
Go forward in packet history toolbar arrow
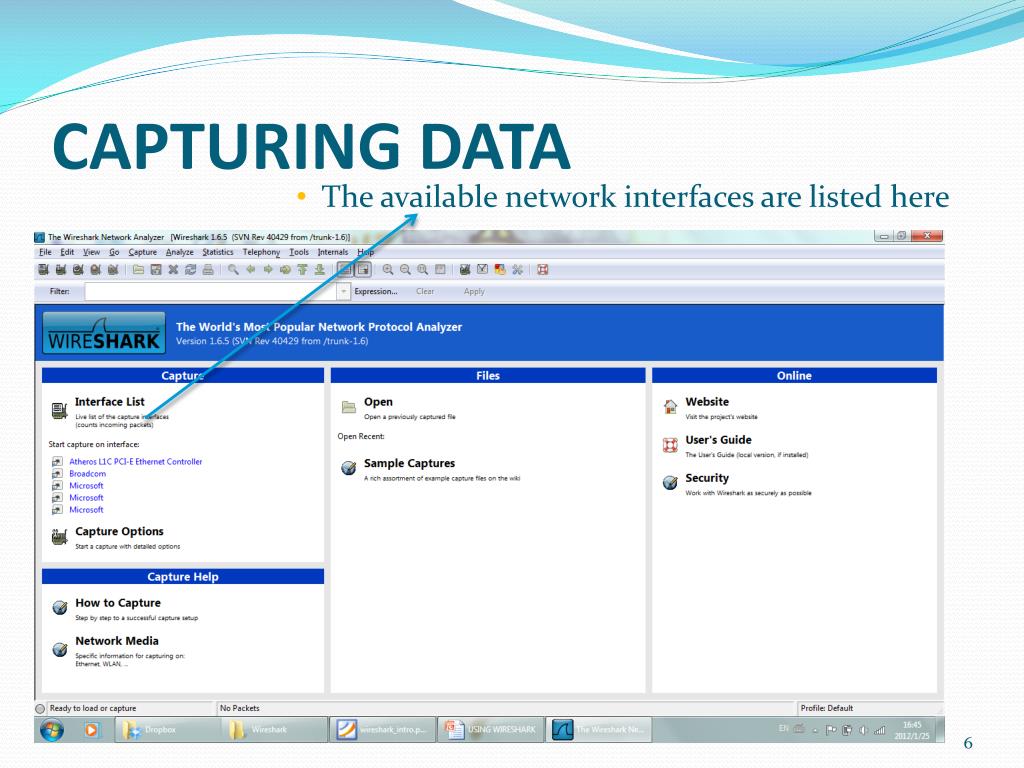point(268,270)
